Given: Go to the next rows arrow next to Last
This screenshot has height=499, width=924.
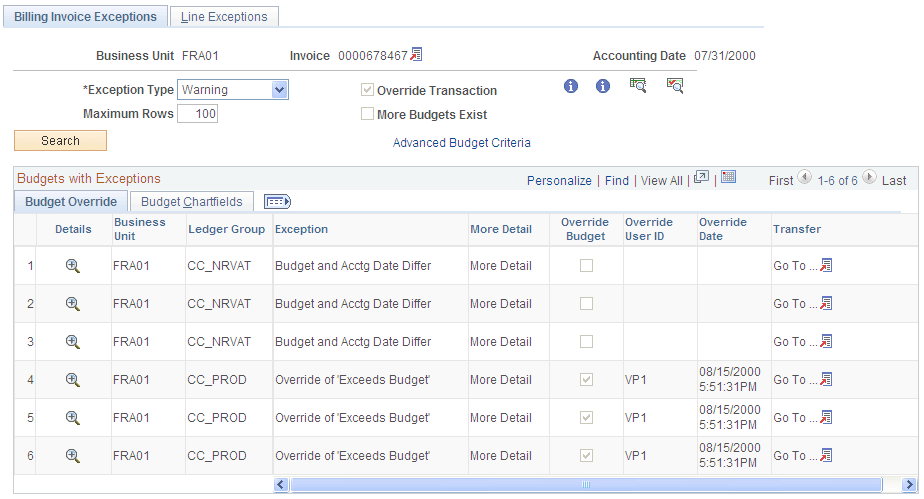Looking at the screenshot, I should click(x=869, y=177).
